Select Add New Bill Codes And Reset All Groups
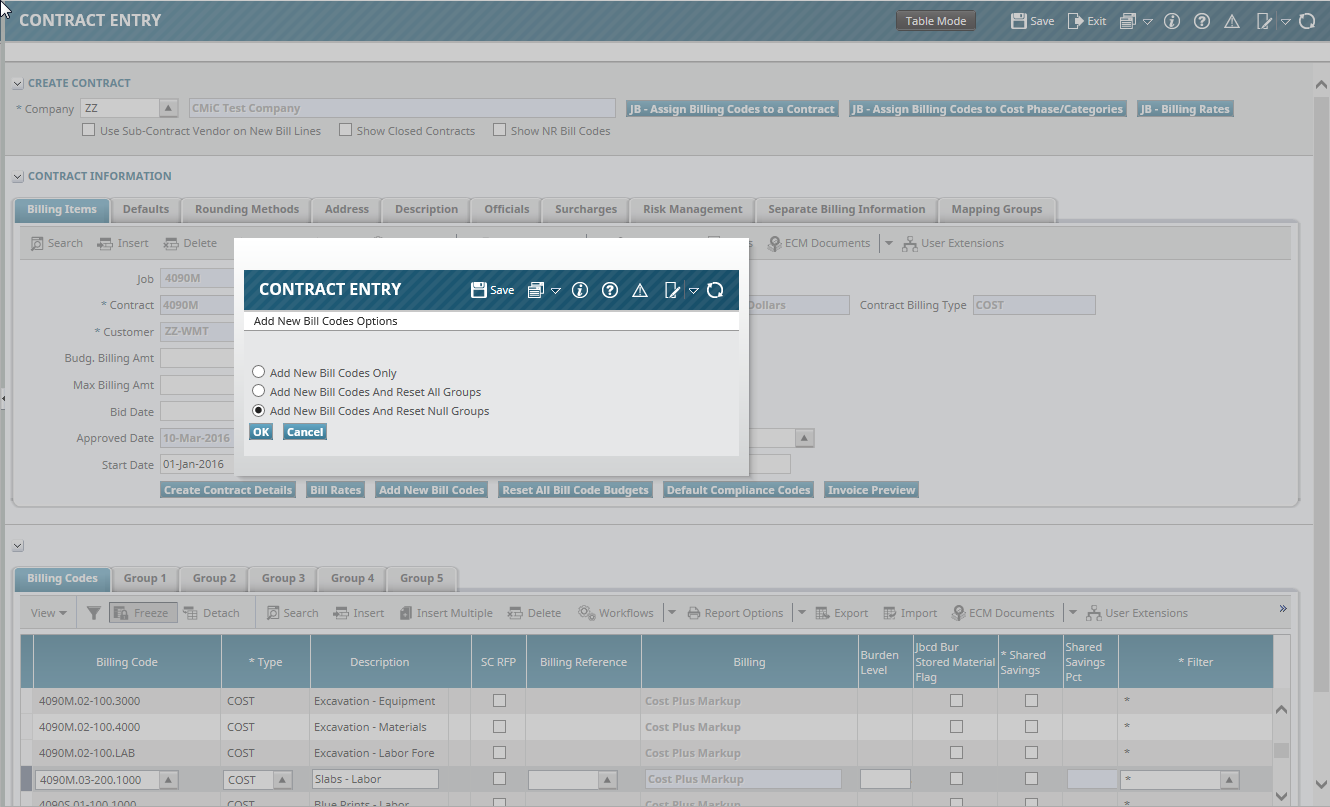 click(x=259, y=391)
